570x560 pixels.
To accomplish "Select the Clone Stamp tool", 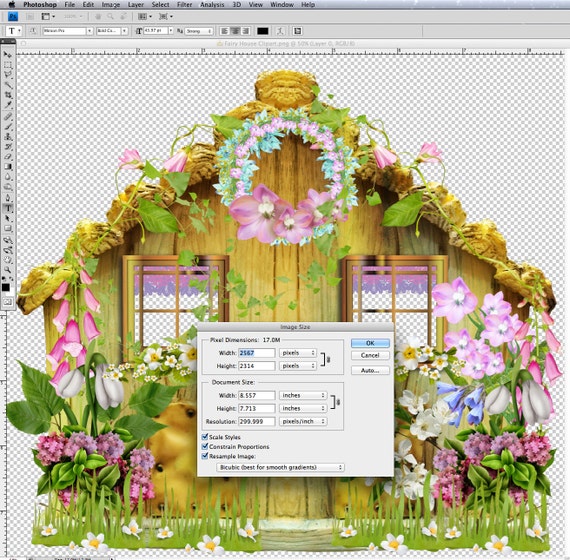I will [x=8, y=137].
